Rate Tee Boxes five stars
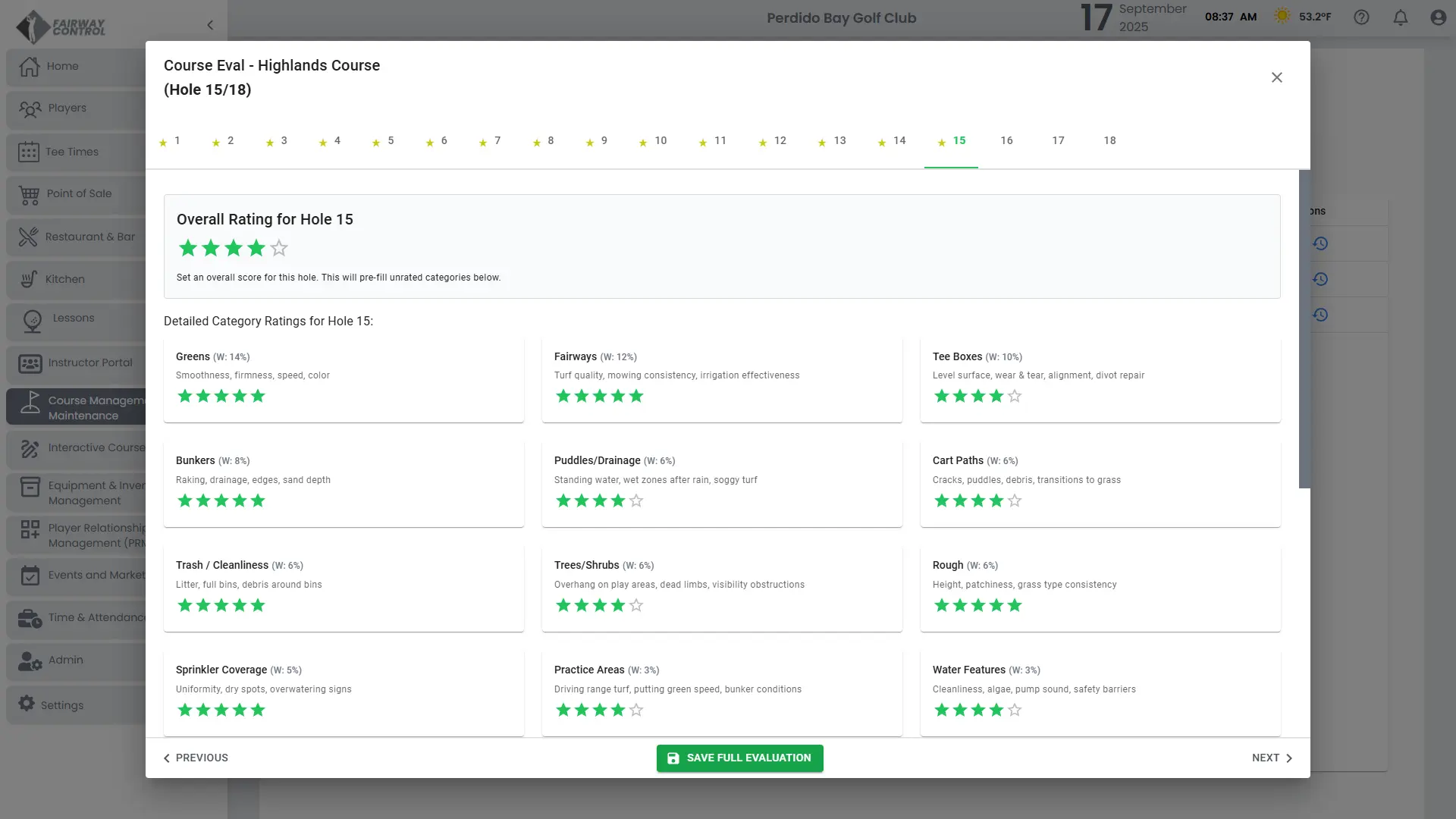This screenshot has width=1456, height=819. tap(1015, 396)
